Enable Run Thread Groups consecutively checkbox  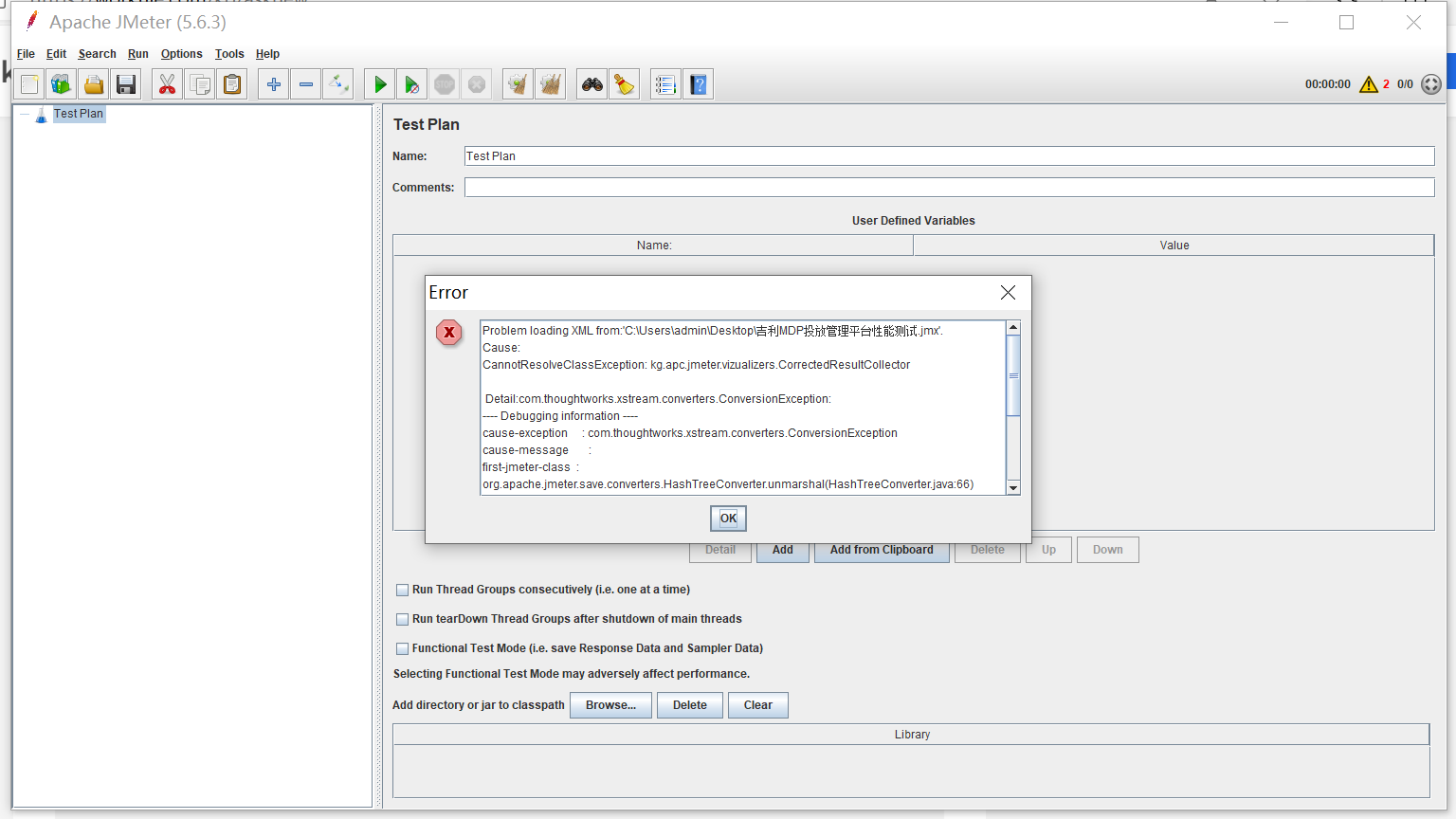point(402,590)
